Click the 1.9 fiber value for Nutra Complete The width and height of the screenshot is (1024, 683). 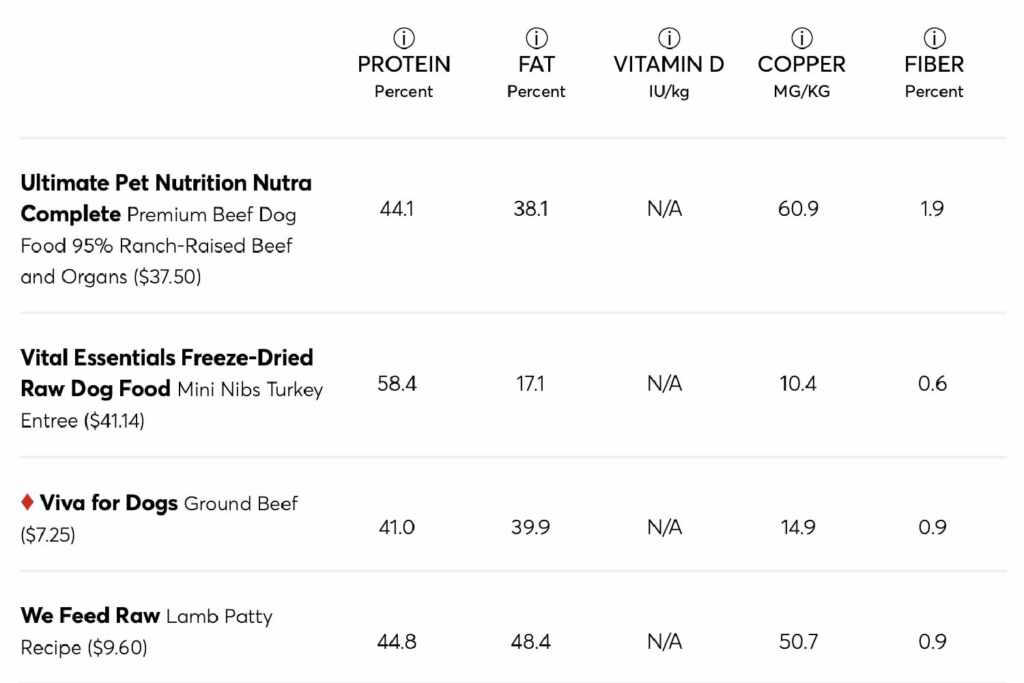(x=932, y=210)
